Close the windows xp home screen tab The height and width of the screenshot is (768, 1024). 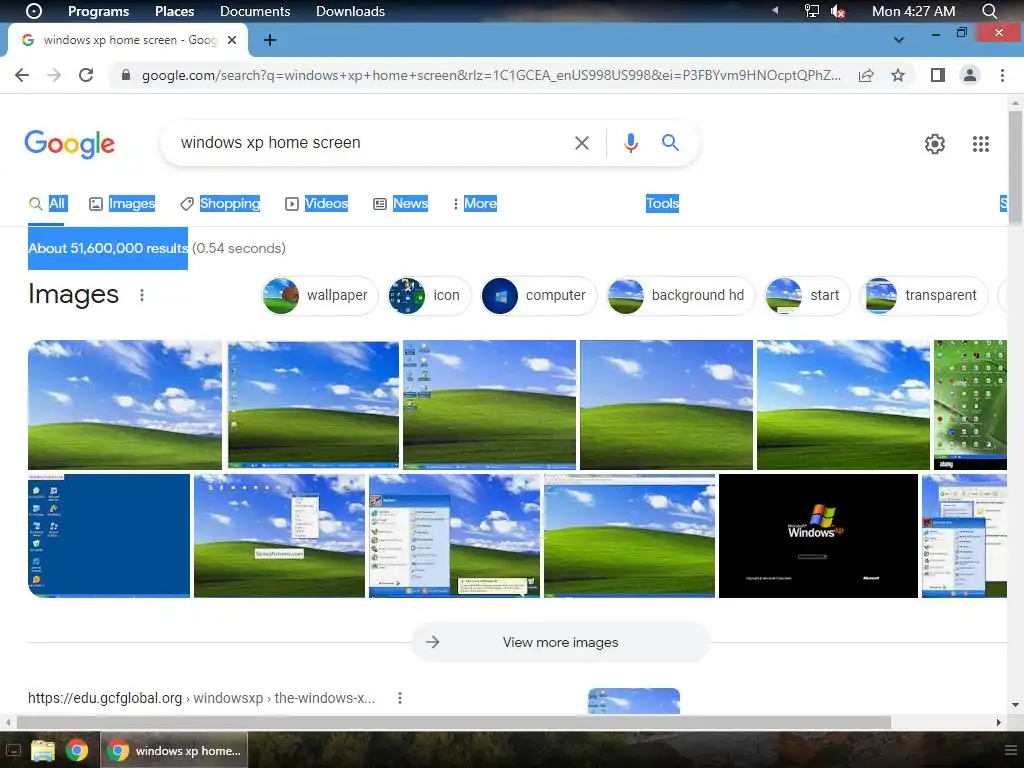click(232, 40)
